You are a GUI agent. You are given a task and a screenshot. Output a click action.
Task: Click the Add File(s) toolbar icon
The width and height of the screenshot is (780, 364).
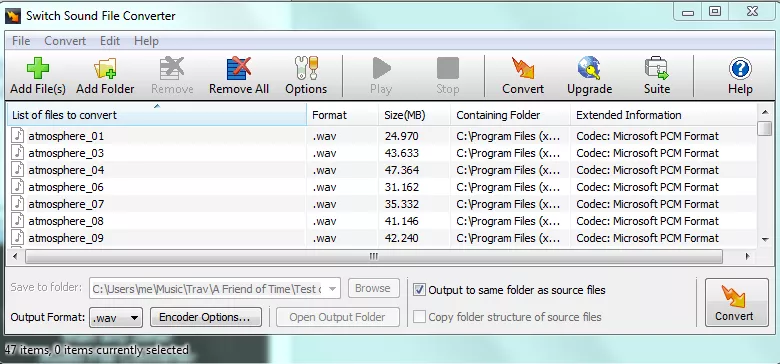click(x=38, y=69)
